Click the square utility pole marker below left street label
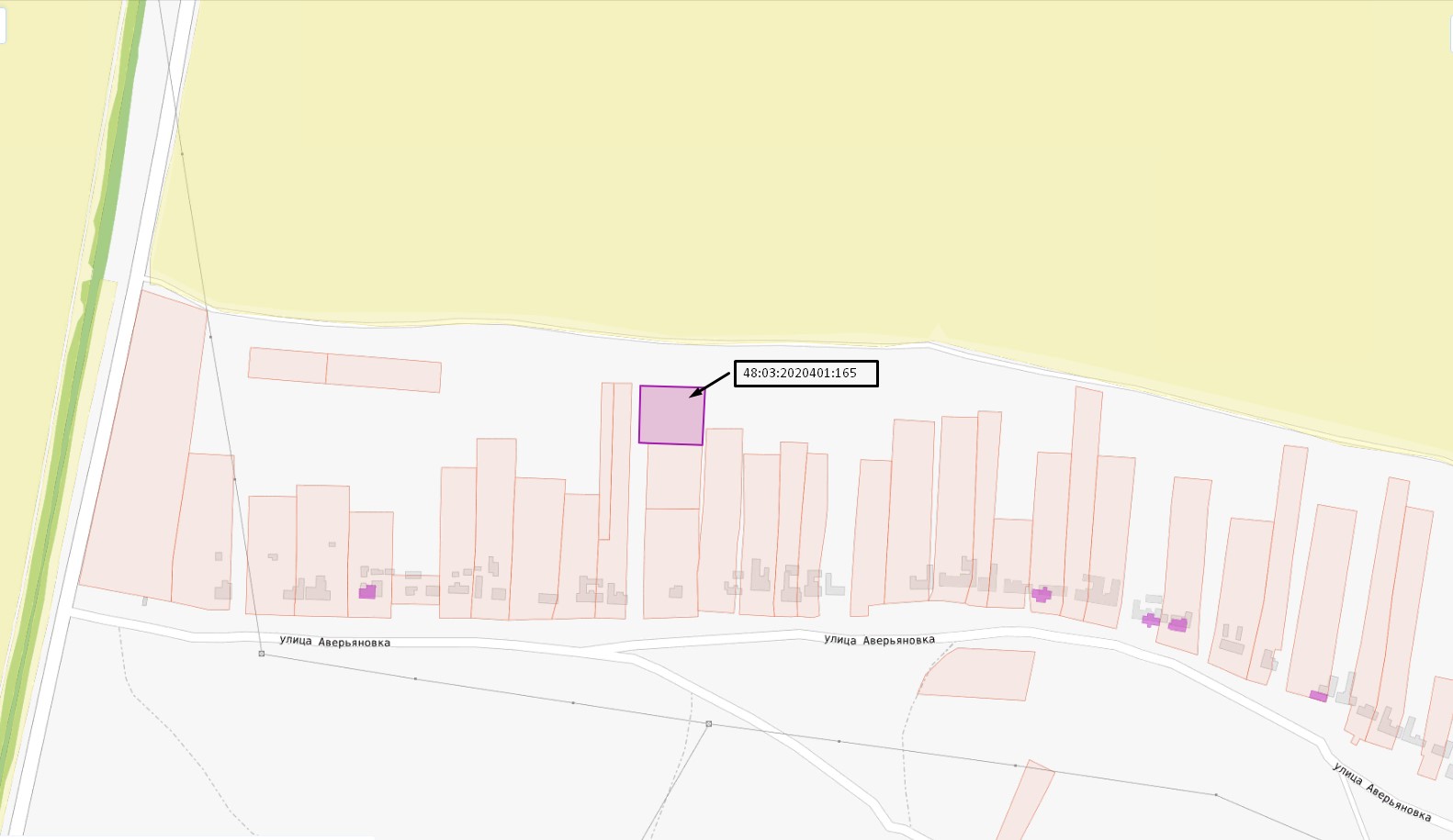Image resolution: width=1453 pixels, height=840 pixels. (x=262, y=654)
